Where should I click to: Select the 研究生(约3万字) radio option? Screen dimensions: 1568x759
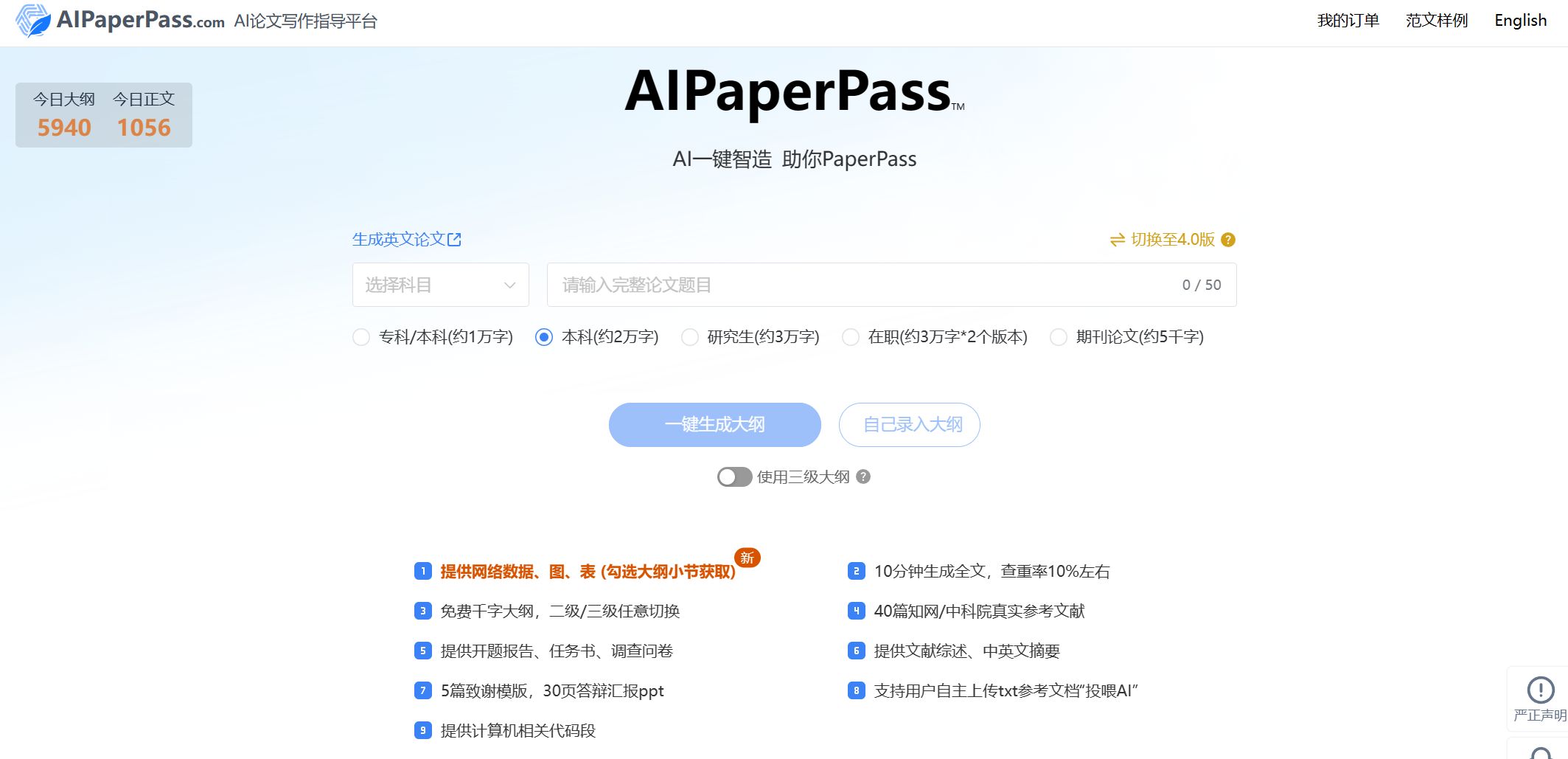690,337
